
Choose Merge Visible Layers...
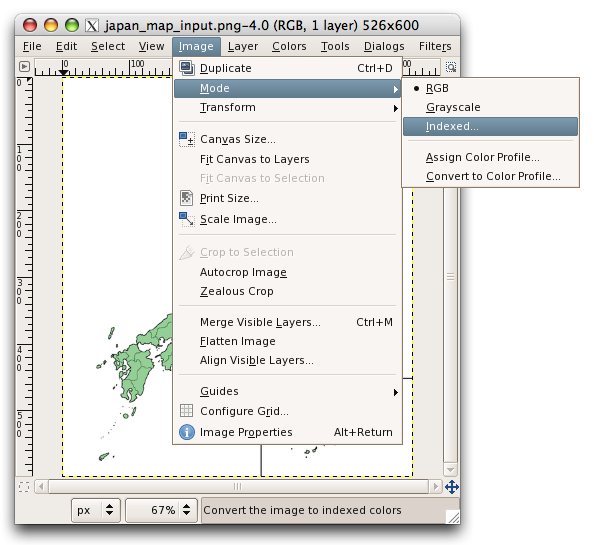pyautogui.click(x=287, y=322)
